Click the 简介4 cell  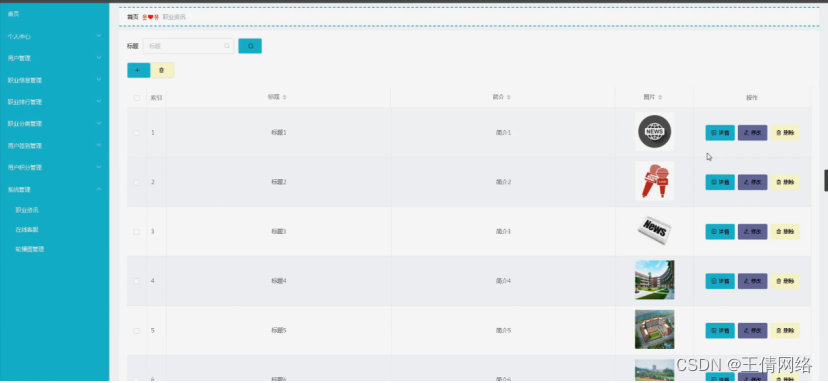pyautogui.click(x=503, y=281)
